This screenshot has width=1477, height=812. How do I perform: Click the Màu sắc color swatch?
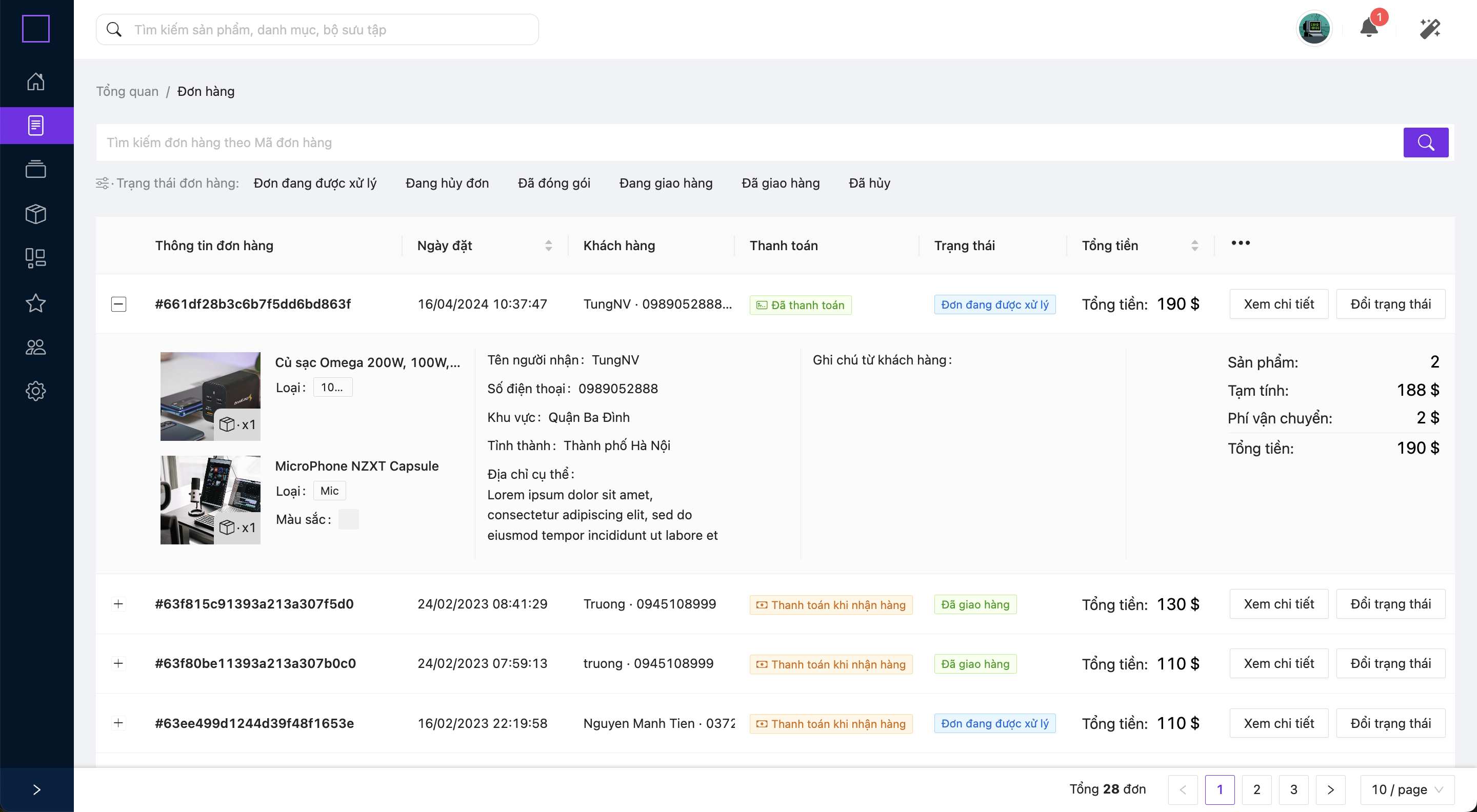348,519
